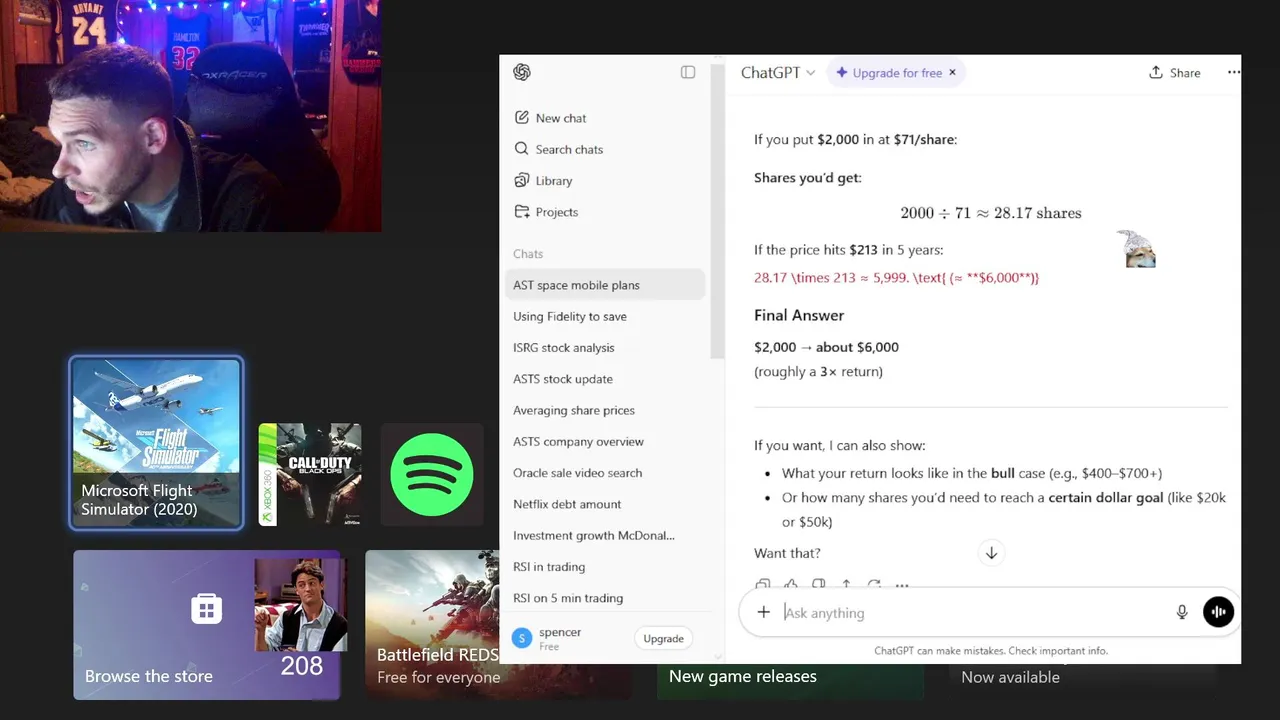This screenshot has height=720, width=1280.
Task: Open the AST space mobile plans chat
Action: (606, 285)
